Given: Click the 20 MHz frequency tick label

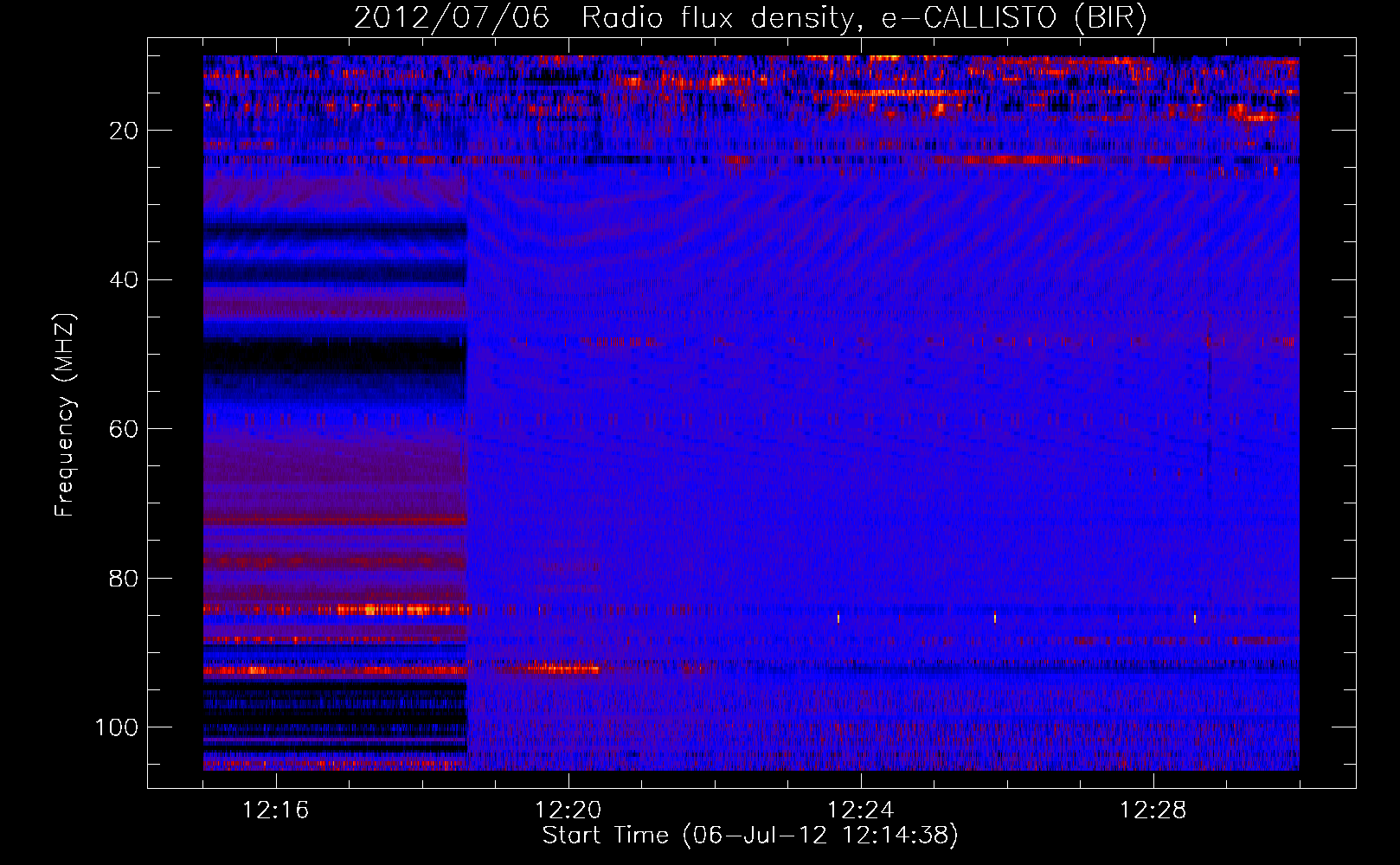Looking at the screenshot, I should [124, 131].
